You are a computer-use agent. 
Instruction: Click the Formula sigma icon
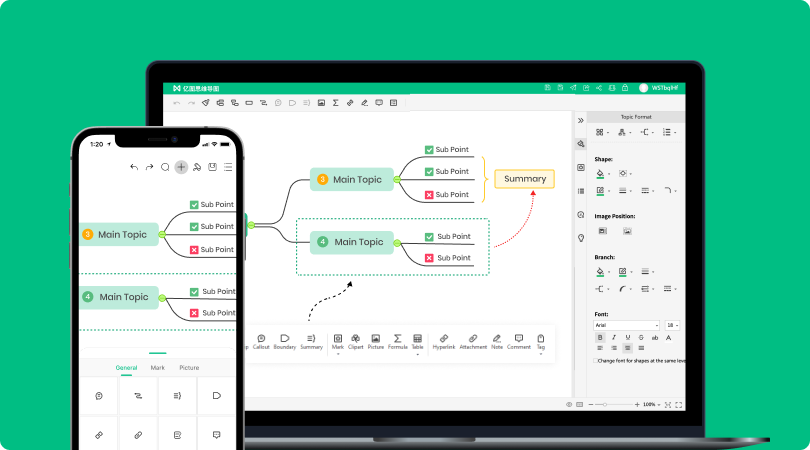click(398, 339)
